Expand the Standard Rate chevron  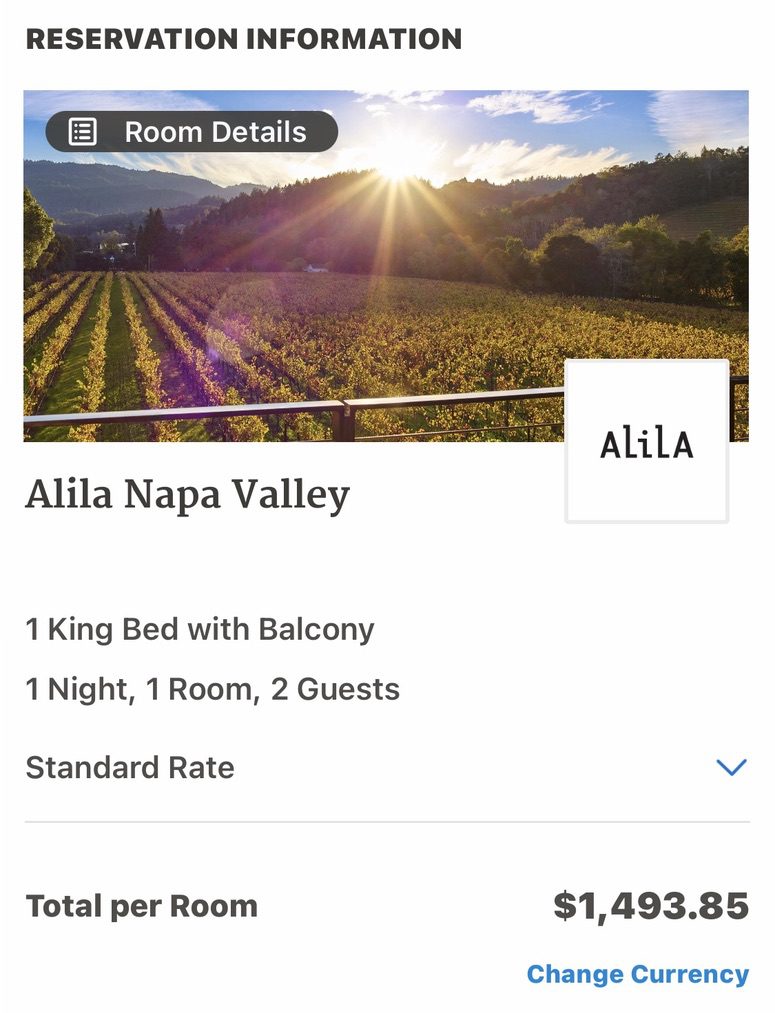tap(732, 767)
